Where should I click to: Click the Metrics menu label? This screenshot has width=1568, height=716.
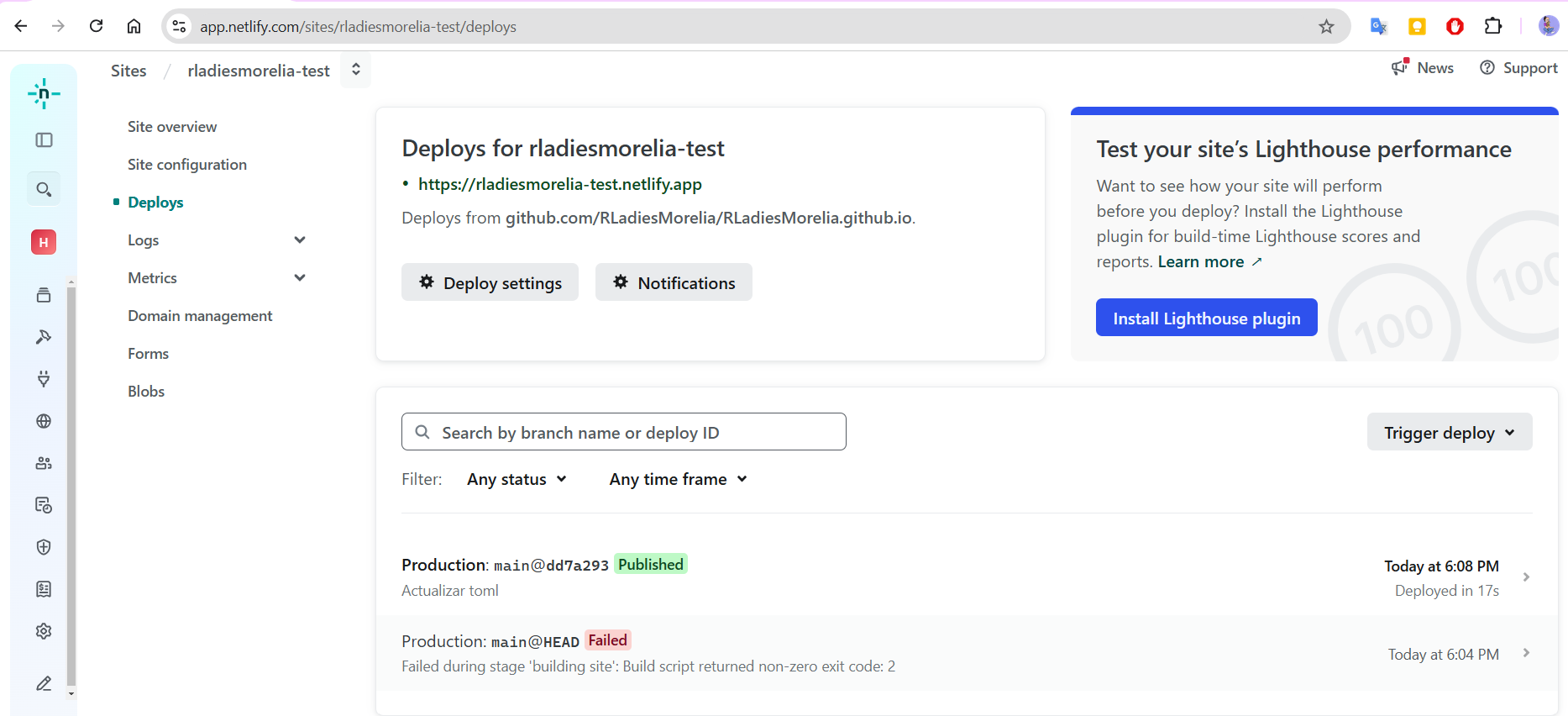point(152,277)
